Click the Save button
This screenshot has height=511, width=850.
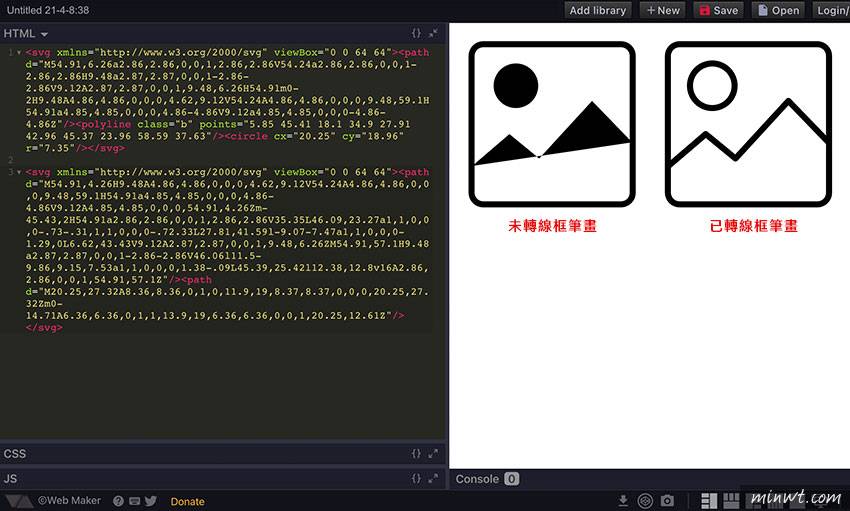[x=718, y=10]
